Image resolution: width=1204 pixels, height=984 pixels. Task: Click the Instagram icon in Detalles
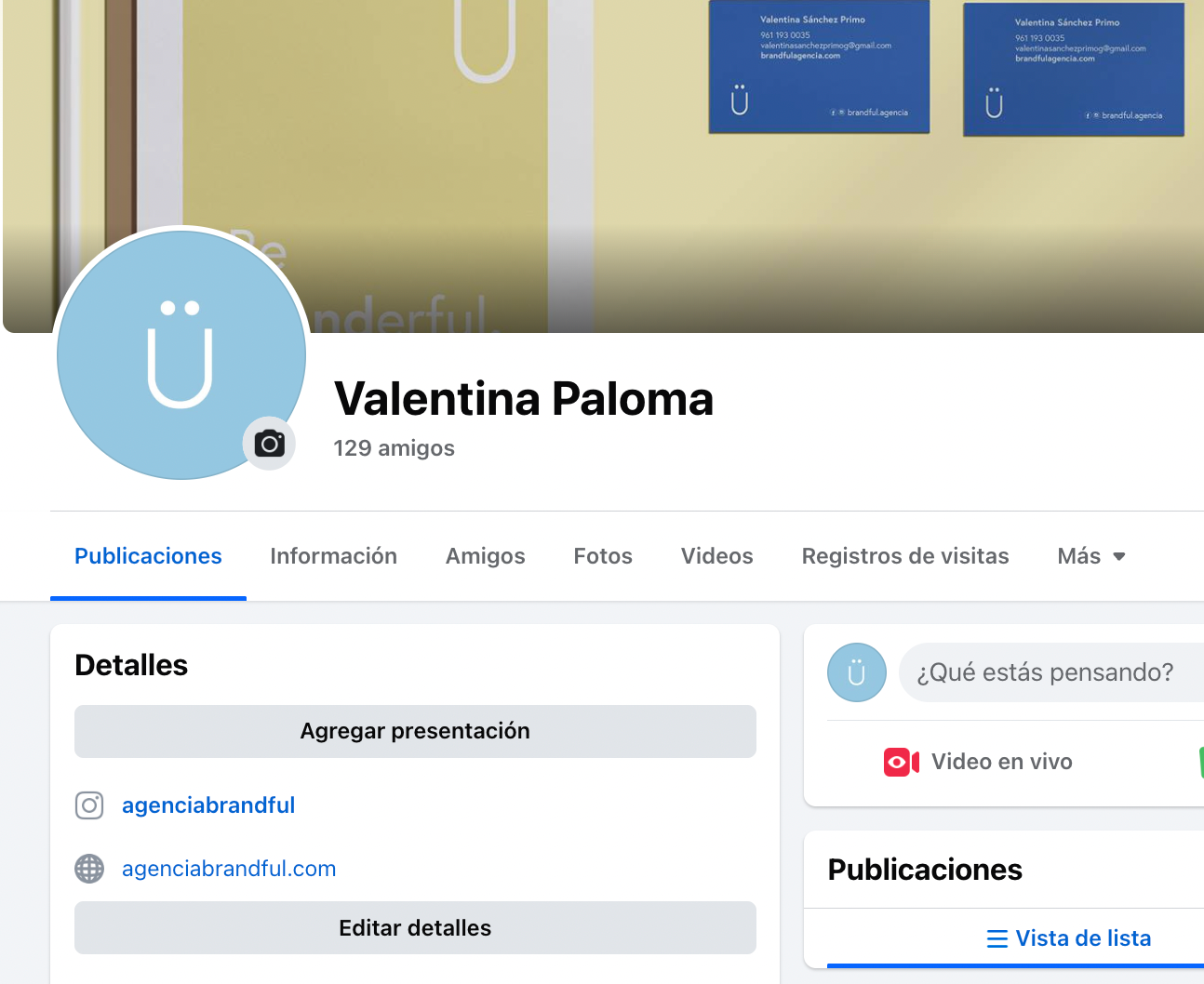89,805
